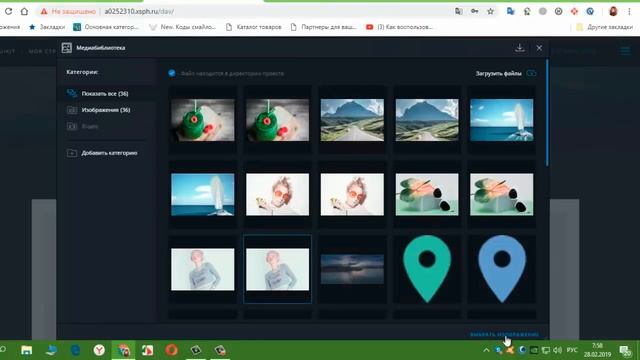The image size is (640, 360).
Task: Select the blue map pin image
Action: (502, 269)
